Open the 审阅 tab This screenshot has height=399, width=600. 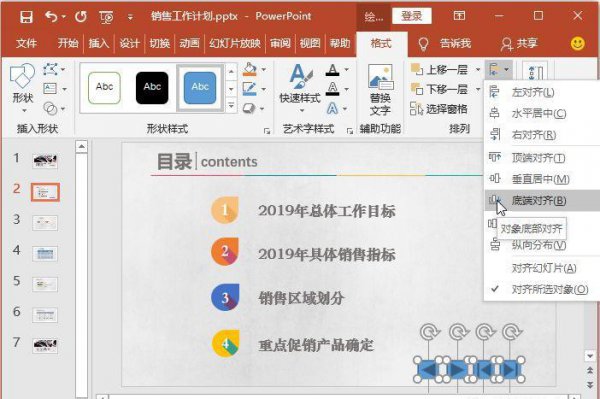tap(280, 43)
